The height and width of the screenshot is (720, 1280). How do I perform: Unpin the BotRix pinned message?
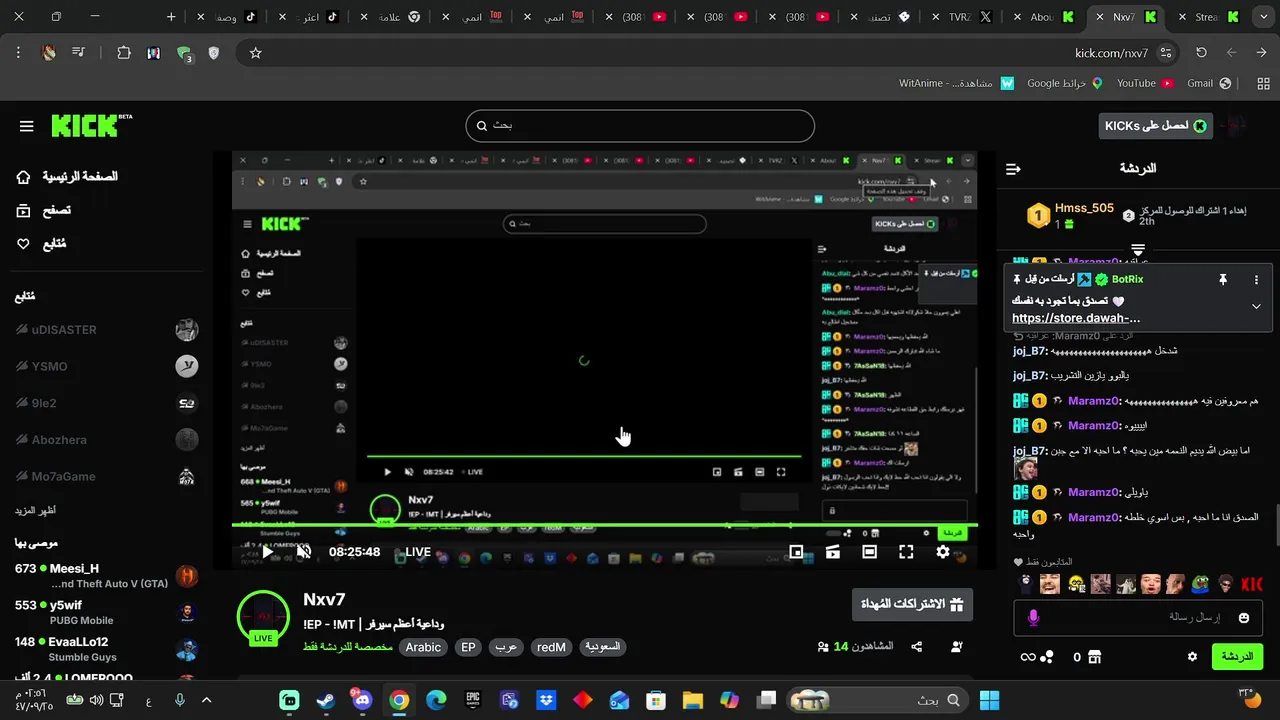pyautogui.click(x=1222, y=280)
